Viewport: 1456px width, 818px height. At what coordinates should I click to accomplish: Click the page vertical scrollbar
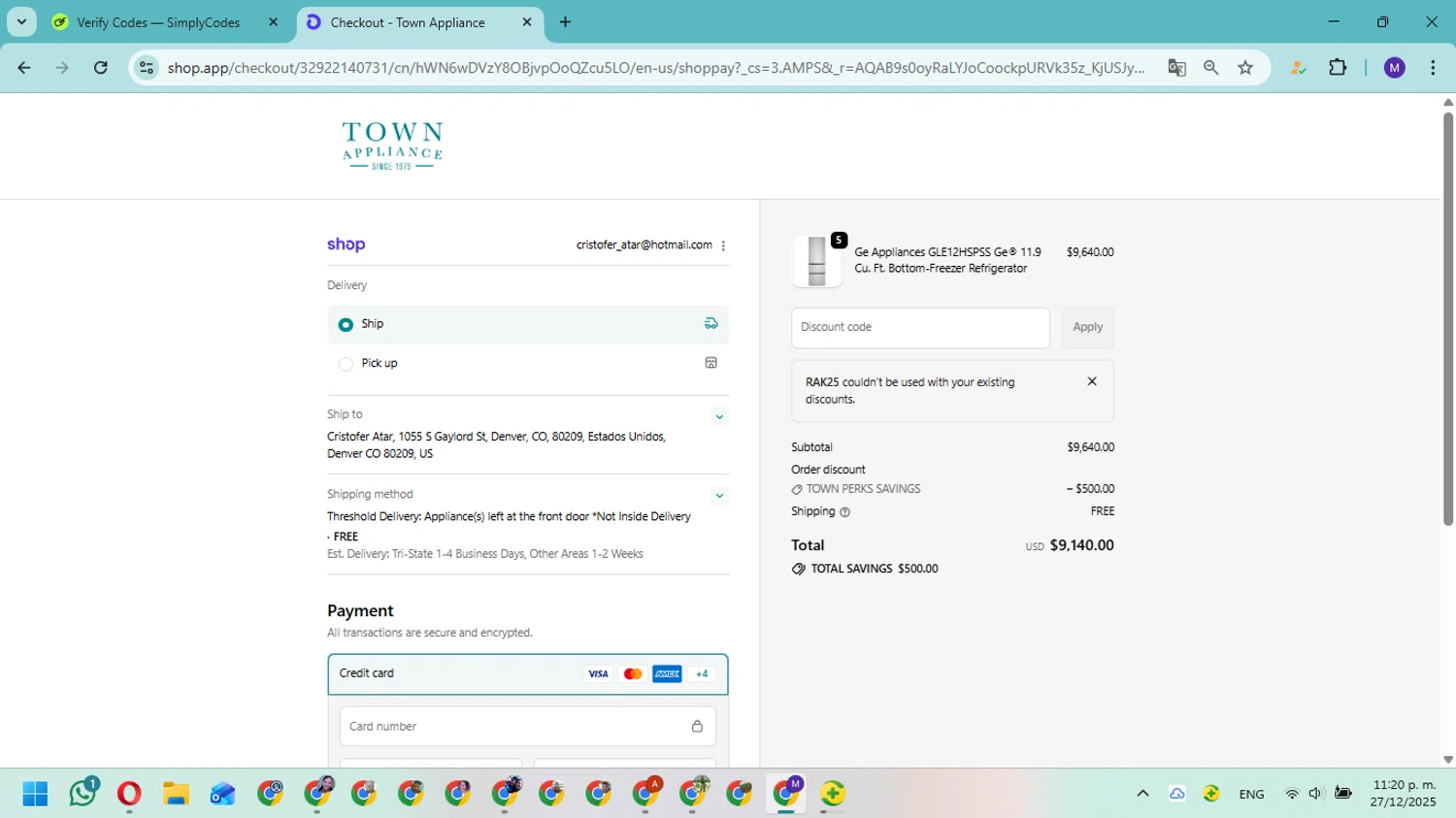[1447, 320]
